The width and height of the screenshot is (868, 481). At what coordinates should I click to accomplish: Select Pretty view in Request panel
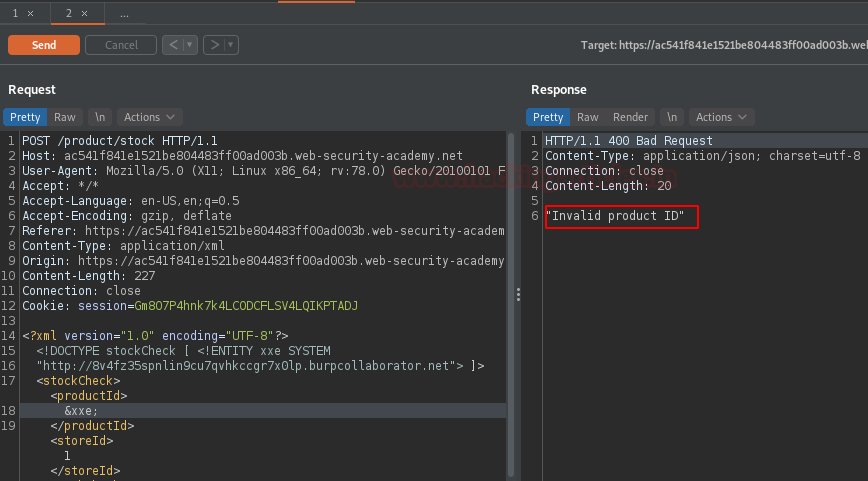tap(25, 117)
